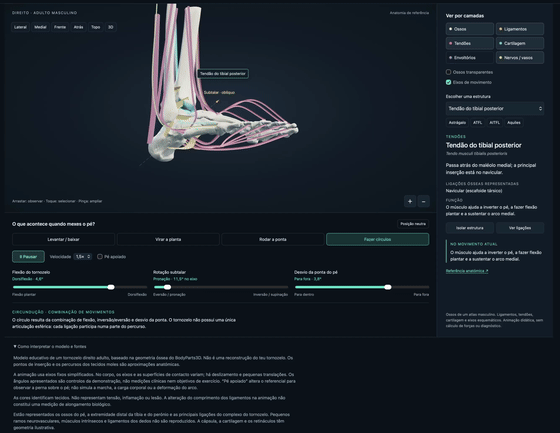This screenshot has width=560, height=433.
Task: Zoom out with the minus button
Action: click(x=424, y=201)
